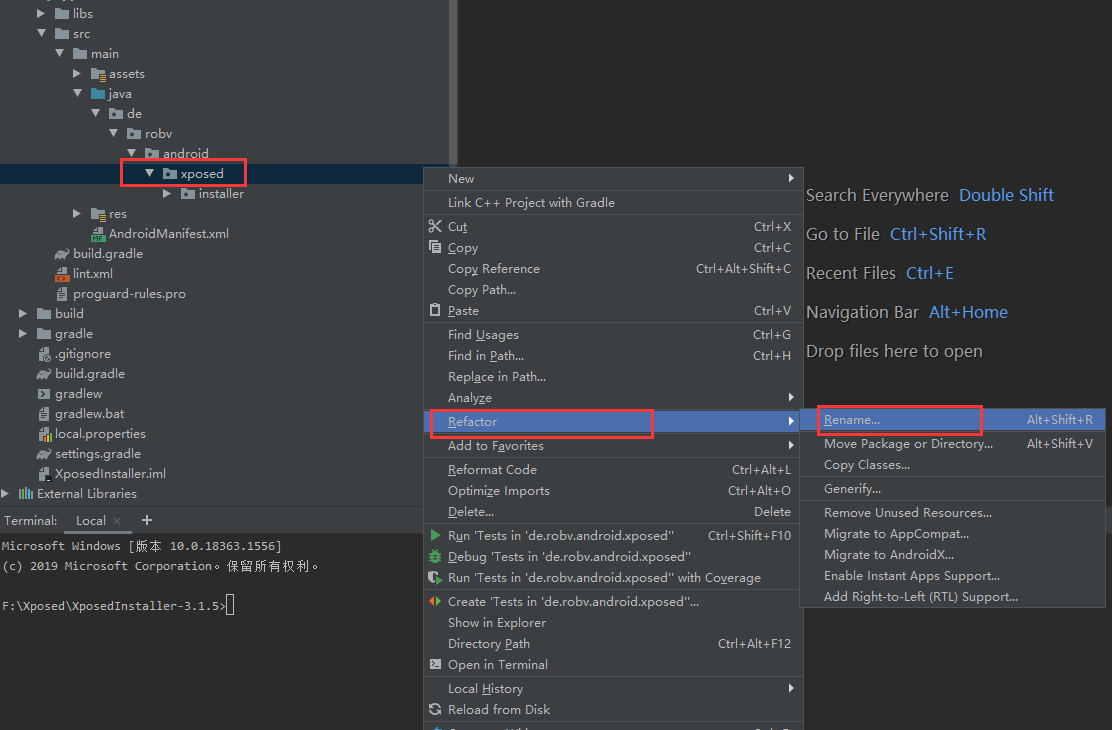Select Show in Explorer
Viewport: 1112px width, 730px height.
tap(613, 622)
